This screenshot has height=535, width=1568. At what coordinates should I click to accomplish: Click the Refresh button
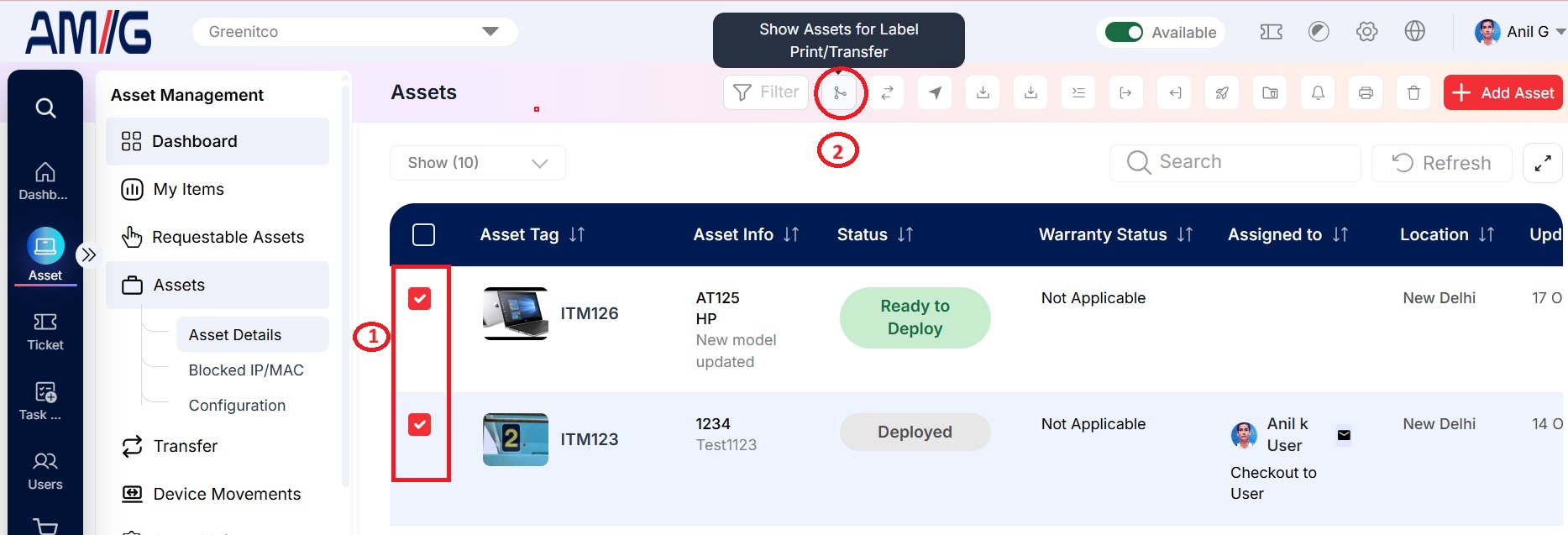click(x=1441, y=163)
